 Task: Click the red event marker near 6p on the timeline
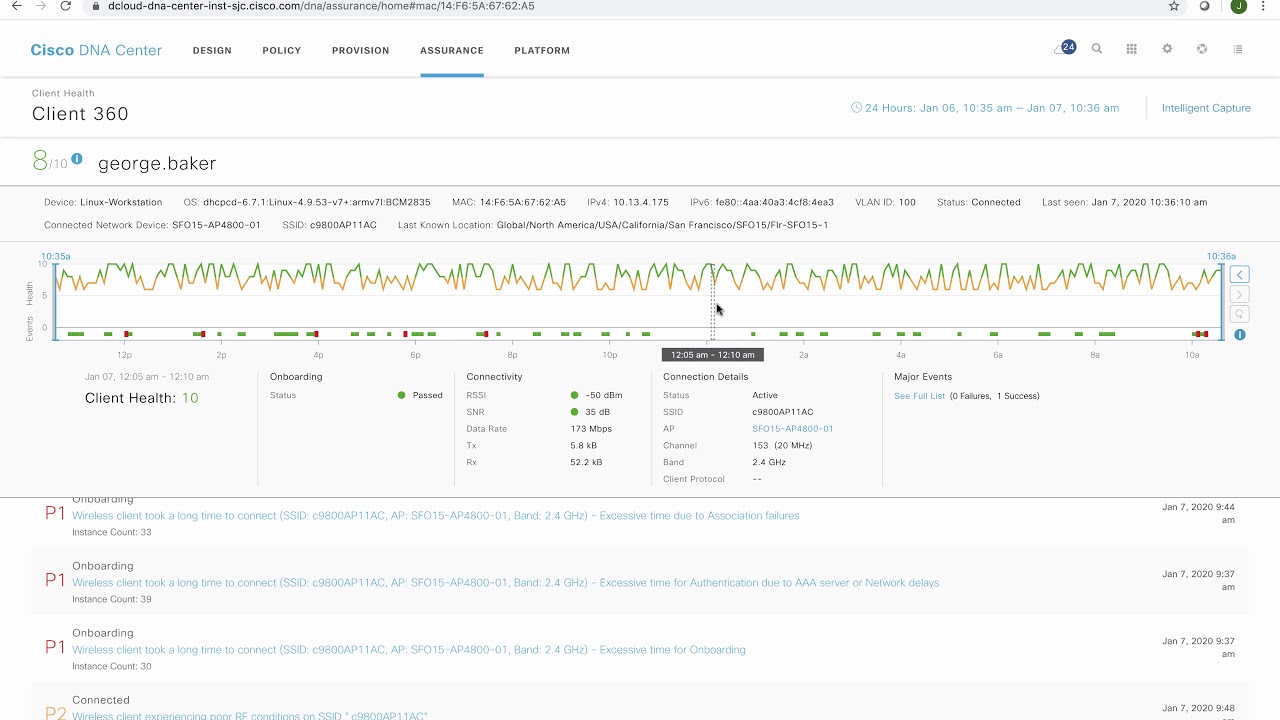click(x=405, y=334)
